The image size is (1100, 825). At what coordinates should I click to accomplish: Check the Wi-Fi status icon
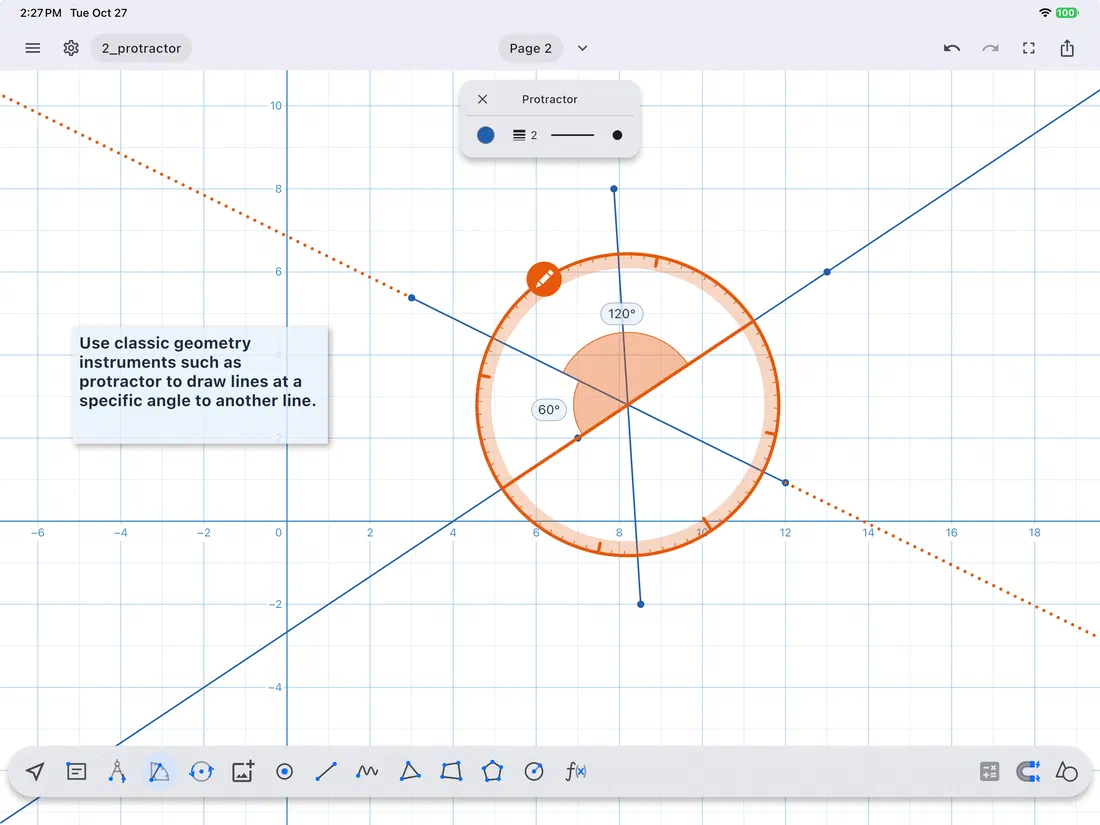[1045, 13]
